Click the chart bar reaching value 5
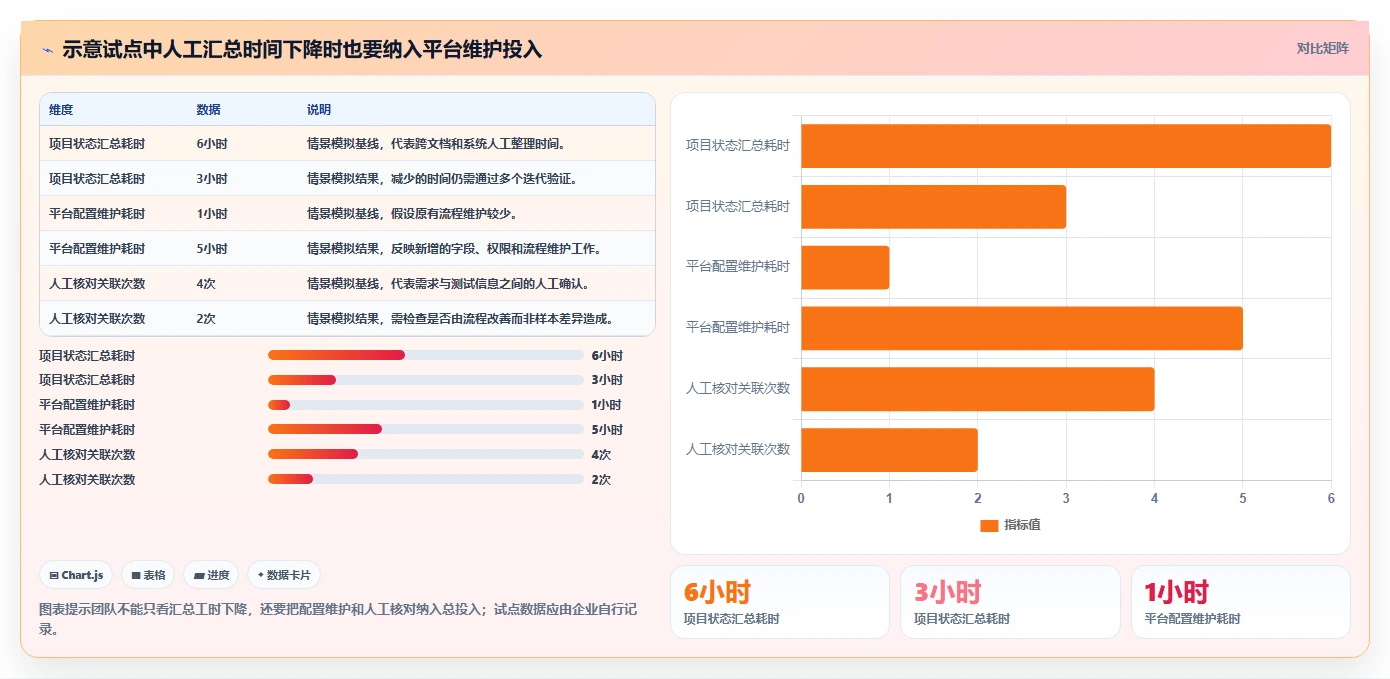This screenshot has height=679, width=1390. (1022, 328)
